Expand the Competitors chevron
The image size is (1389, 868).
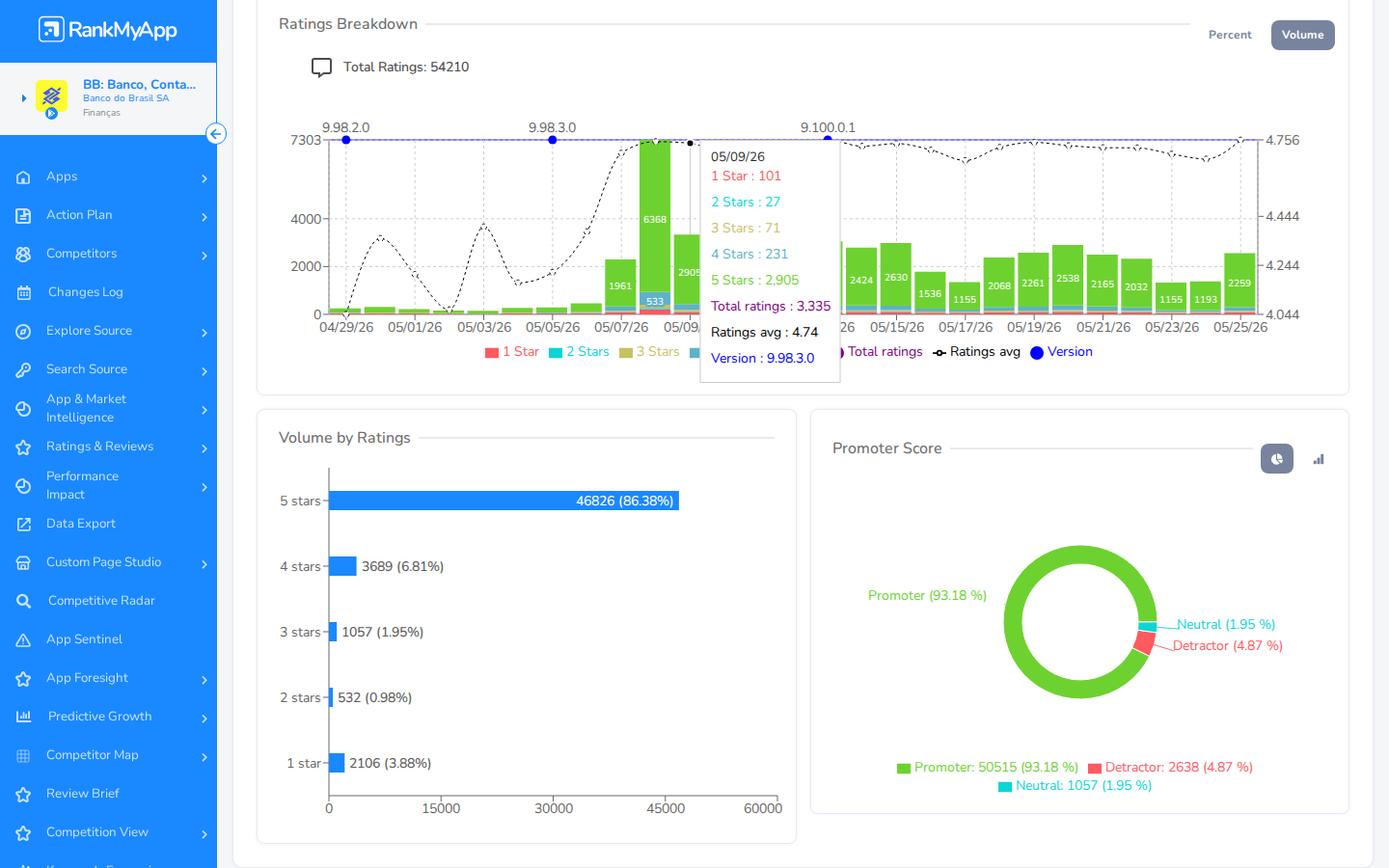[x=204, y=256]
